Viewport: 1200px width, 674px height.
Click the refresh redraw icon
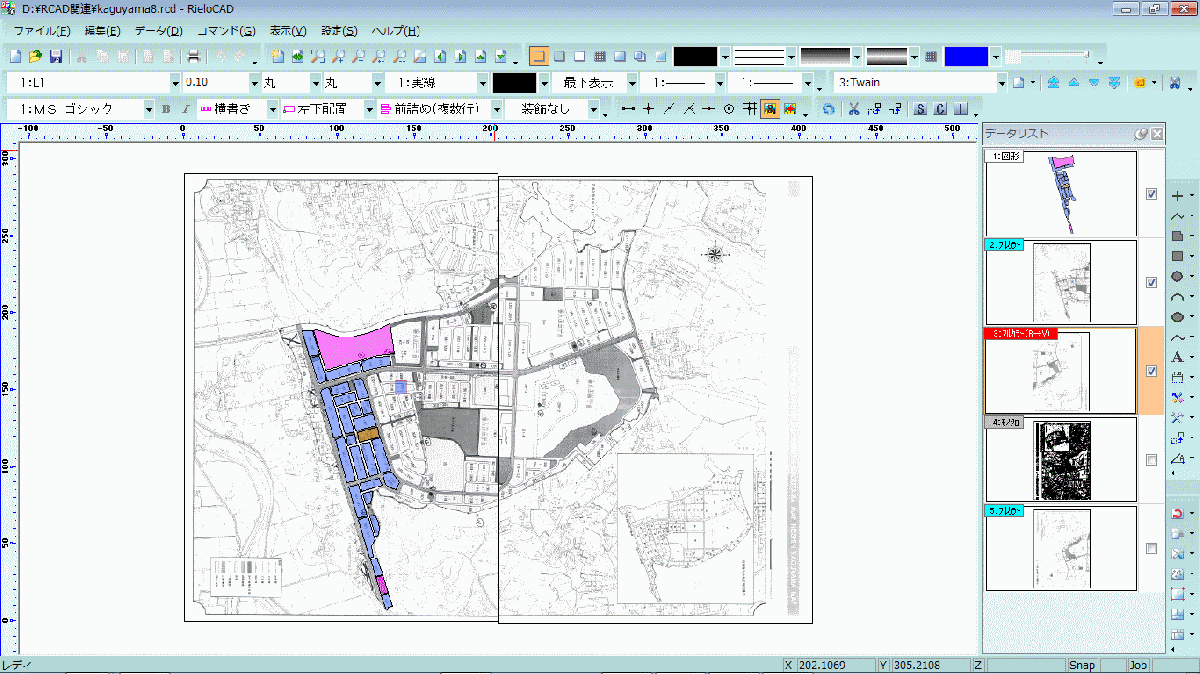click(x=828, y=109)
